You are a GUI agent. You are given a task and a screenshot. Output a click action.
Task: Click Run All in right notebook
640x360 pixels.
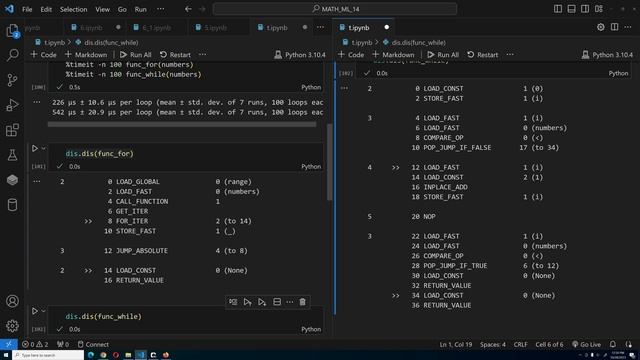coord(443,55)
